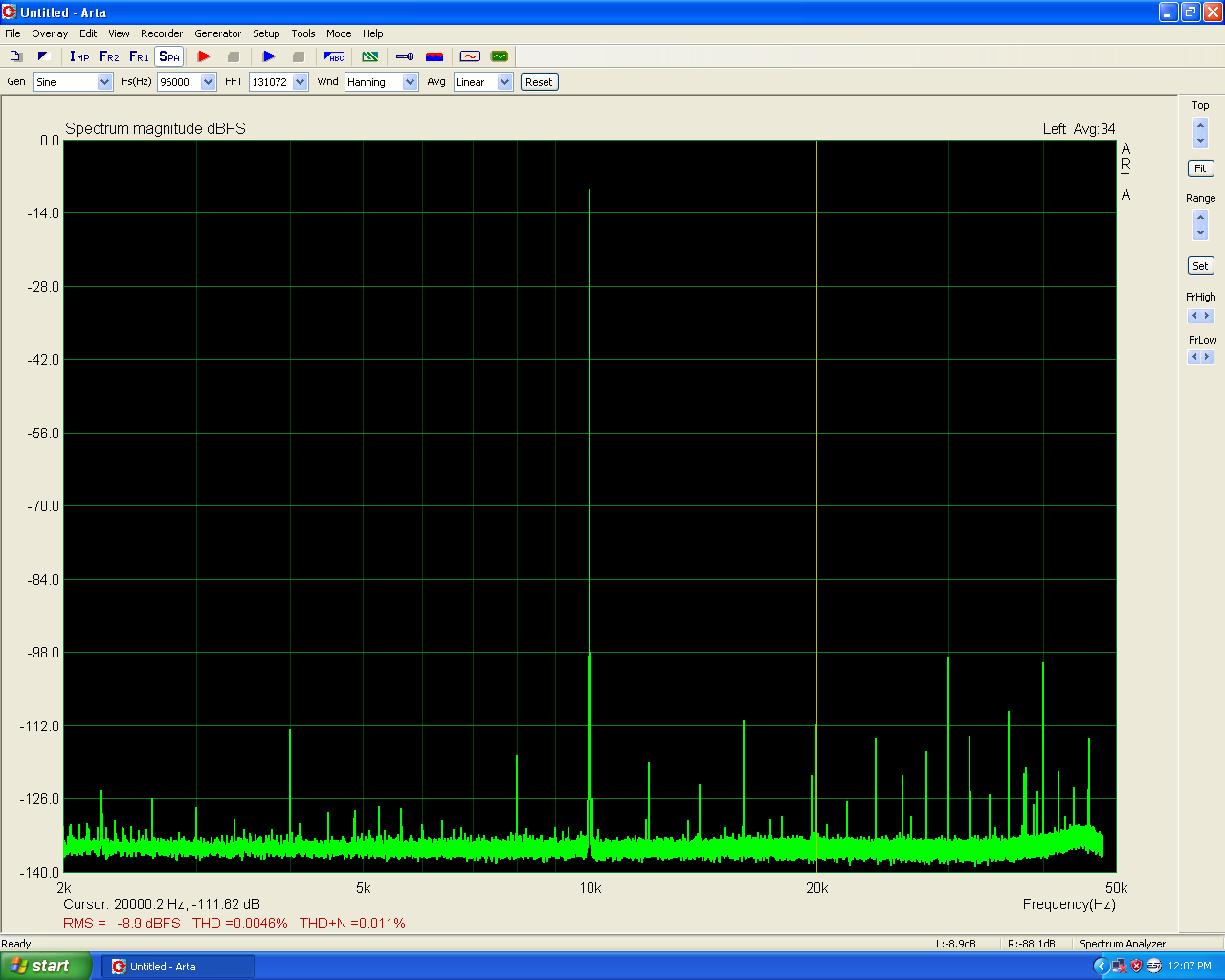This screenshot has width=1225, height=980.
Task: Start the generator with the blue play button
Action: [269, 56]
